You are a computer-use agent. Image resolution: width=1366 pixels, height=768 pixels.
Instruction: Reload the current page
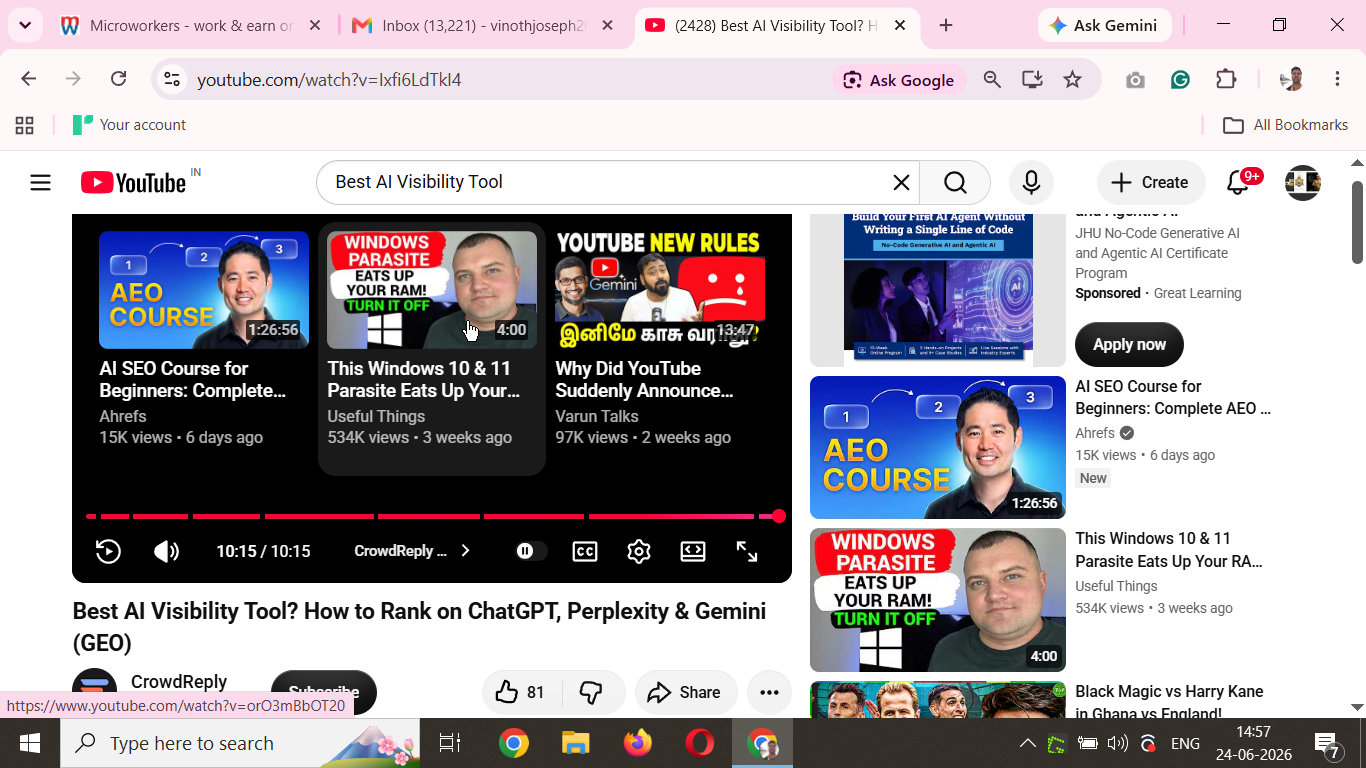(118, 79)
